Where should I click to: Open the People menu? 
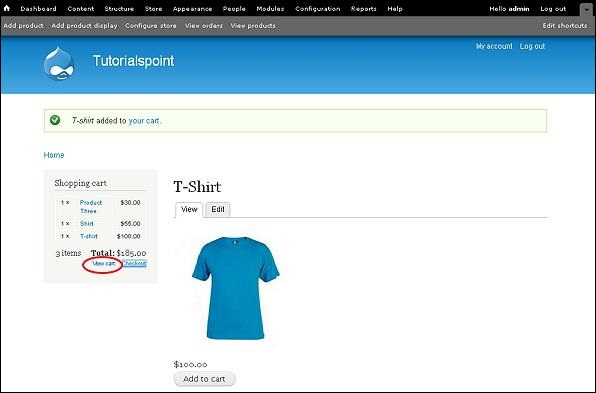click(x=234, y=8)
